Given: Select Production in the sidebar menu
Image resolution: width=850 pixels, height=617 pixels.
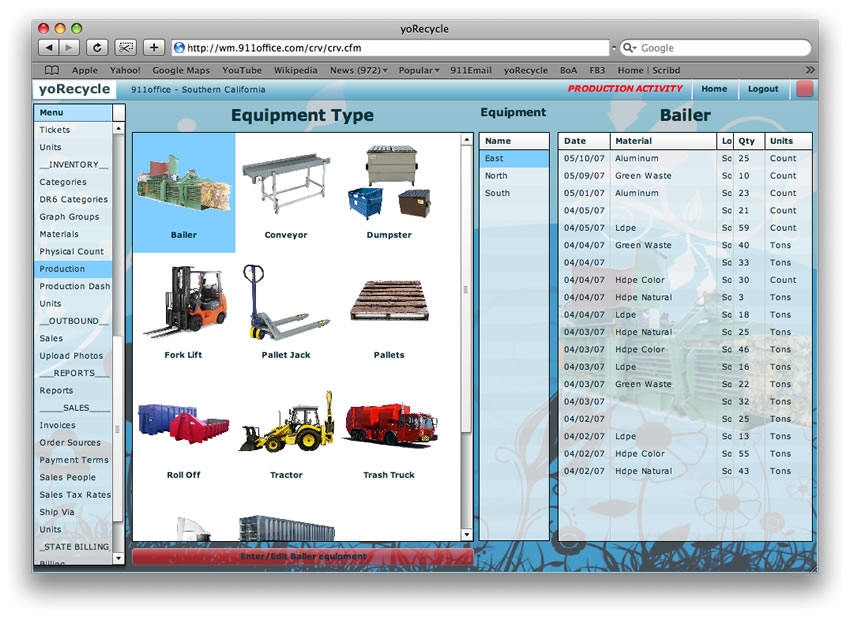Looking at the screenshot, I should [73, 269].
